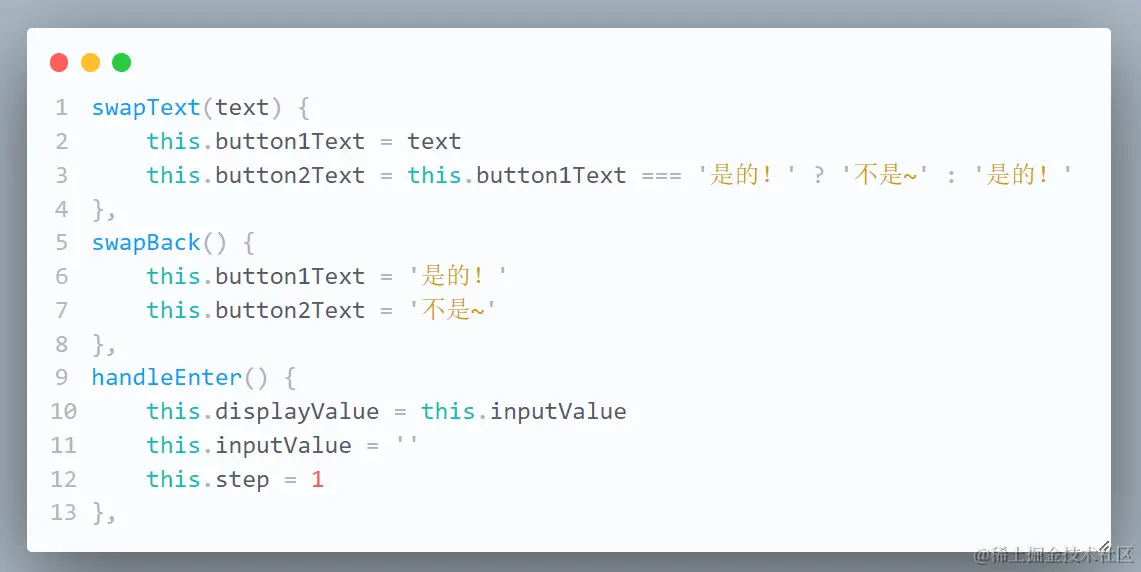This screenshot has height=572, width=1141.
Task: Click line number 13 in the gutter
Action: tap(63, 513)
